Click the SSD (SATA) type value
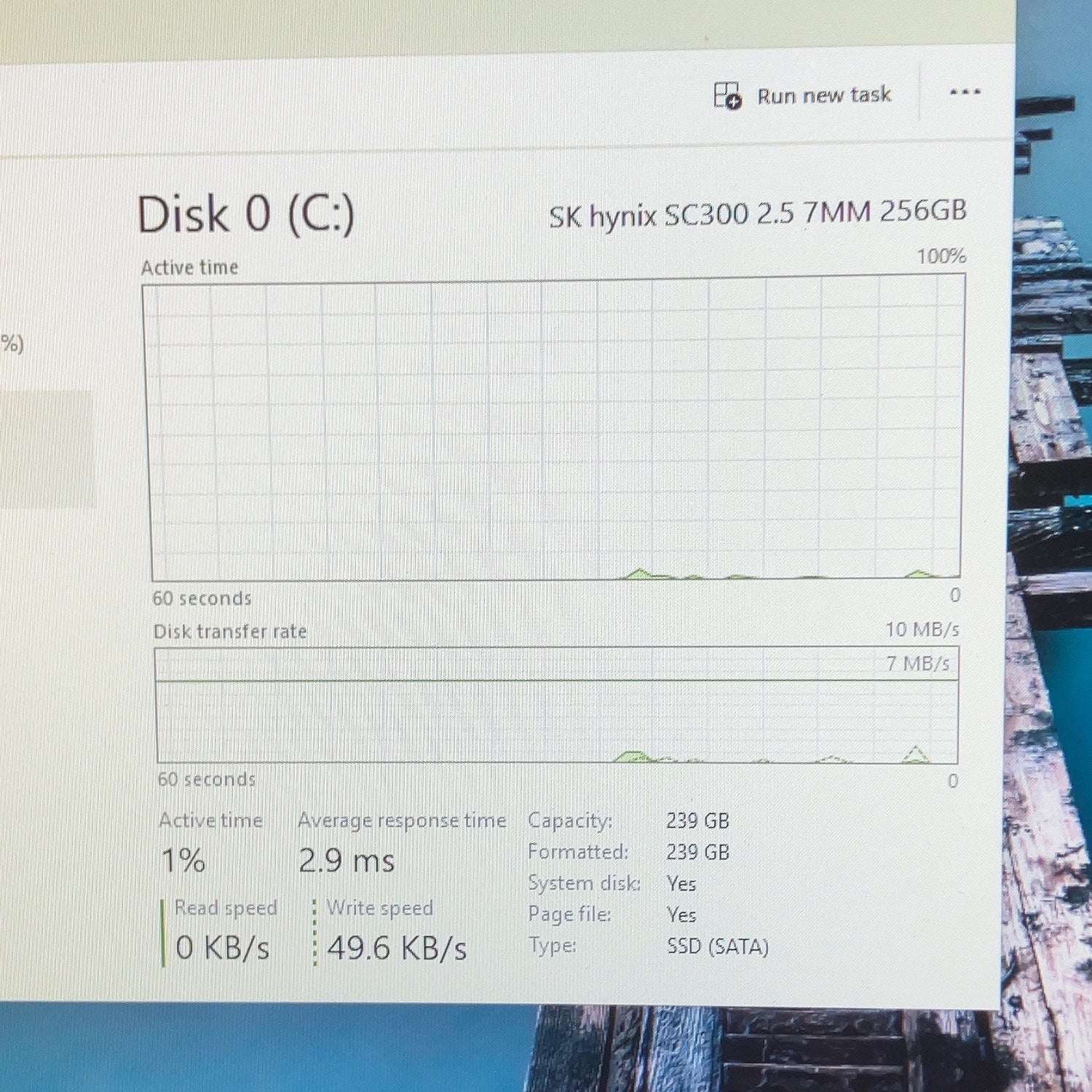This screenshot has height=1092, width=1092. 718,946
